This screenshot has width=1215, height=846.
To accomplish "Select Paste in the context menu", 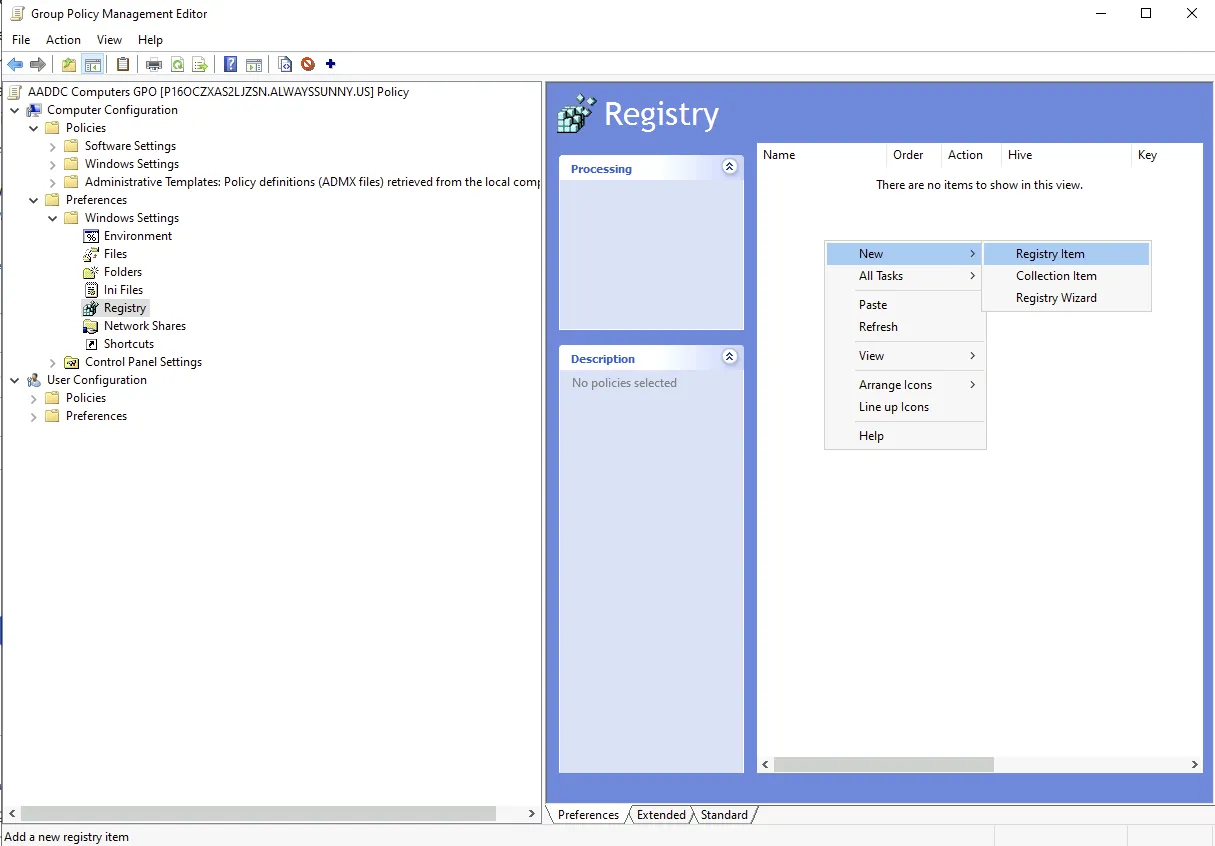I will tap(905, 305).
